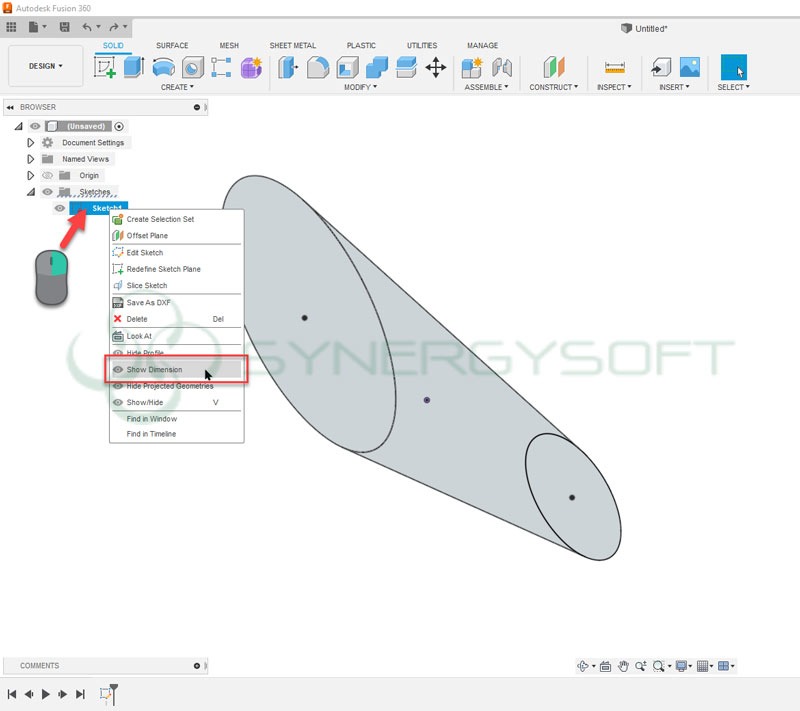Toggle Origin visibility eye icon
This screenshot has width=800, height=711.
[47, 175]
